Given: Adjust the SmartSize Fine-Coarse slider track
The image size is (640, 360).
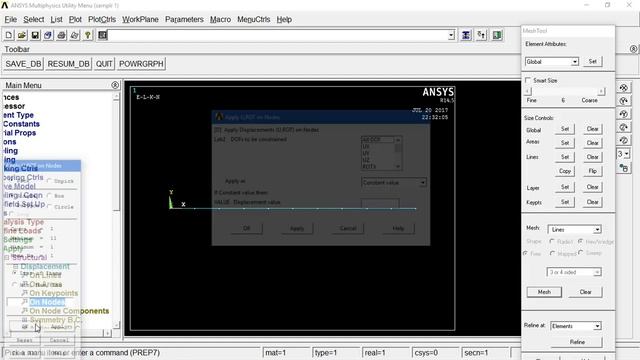Looking at the screenshot, I should click(x=564, y=91).
